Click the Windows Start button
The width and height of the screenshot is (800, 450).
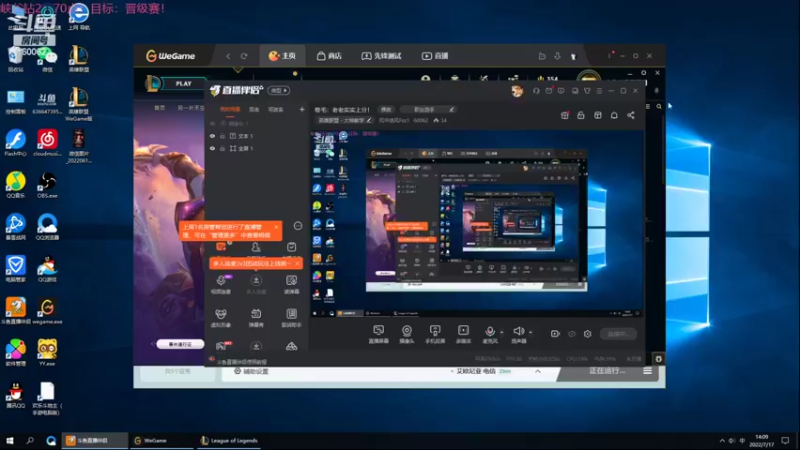pos(9,440)
